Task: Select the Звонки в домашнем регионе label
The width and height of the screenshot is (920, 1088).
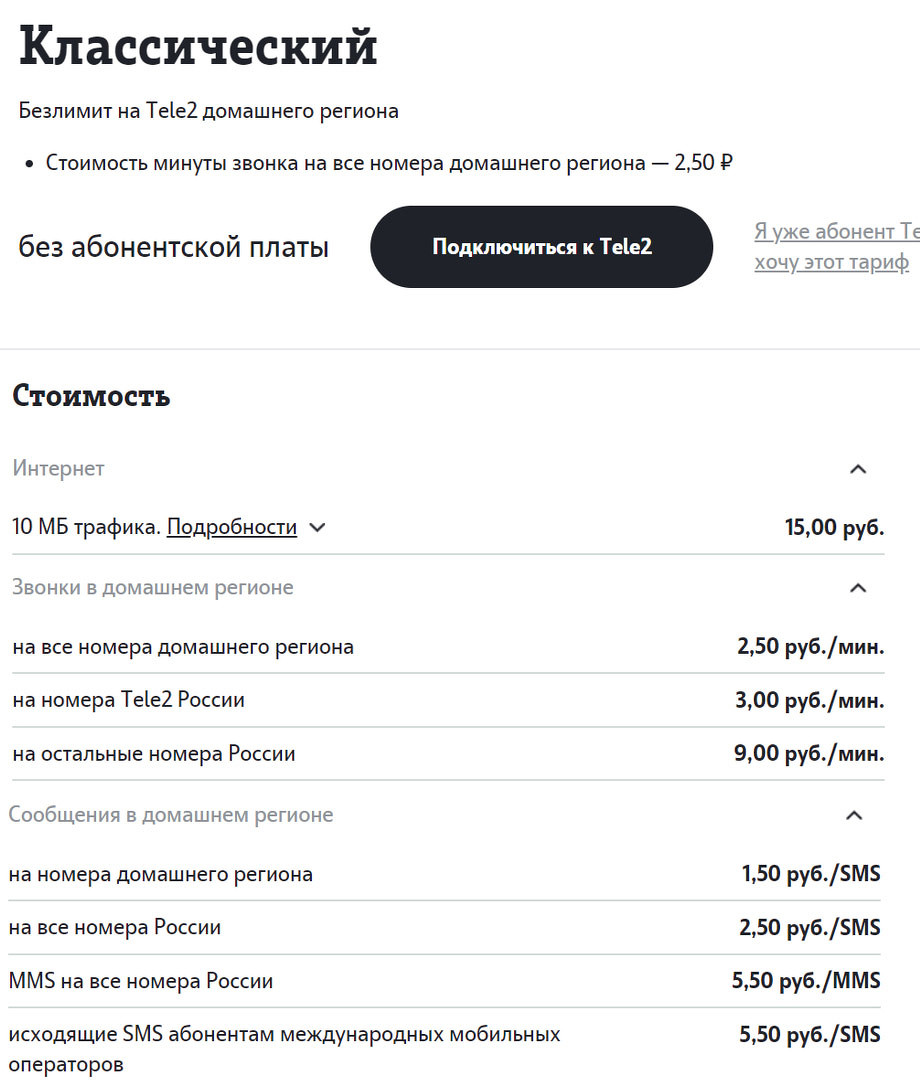Action: click(152, 588)
